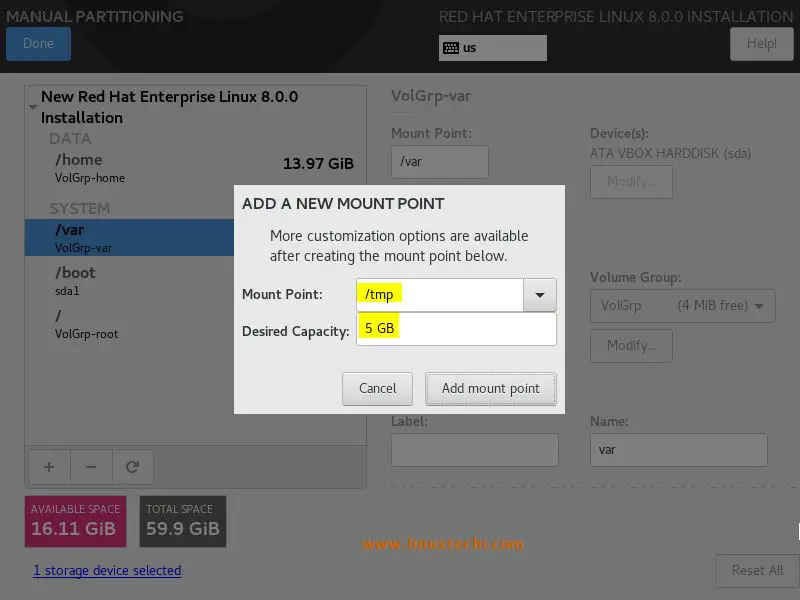This screenshot has width=800, height=600.
Task: Click the empty Label input field
Action: [474, 449]
